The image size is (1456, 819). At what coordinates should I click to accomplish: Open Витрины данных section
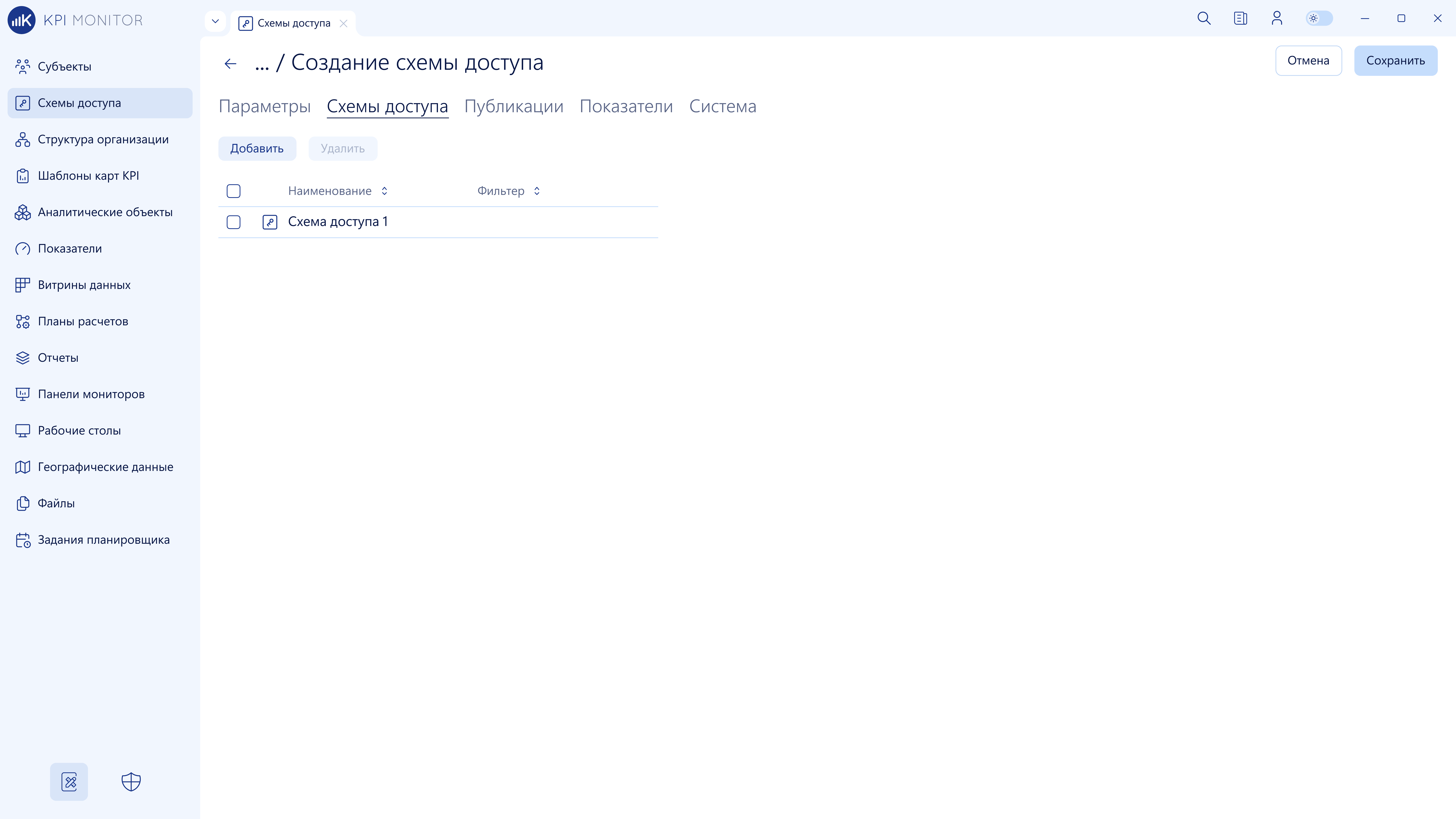coord(100,285)
